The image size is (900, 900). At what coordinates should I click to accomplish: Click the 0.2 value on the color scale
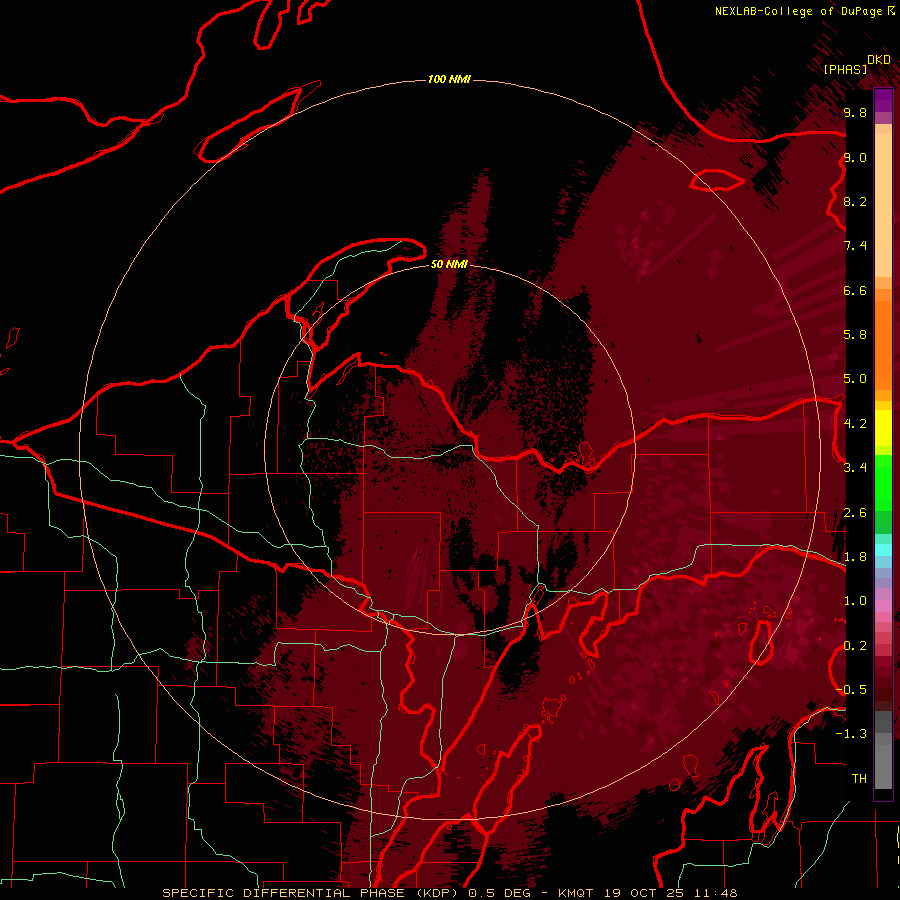tap(855, 646)
